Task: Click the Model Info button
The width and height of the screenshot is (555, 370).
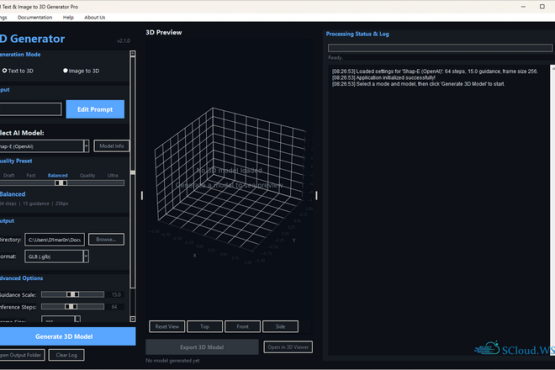Action: point(111,146)
